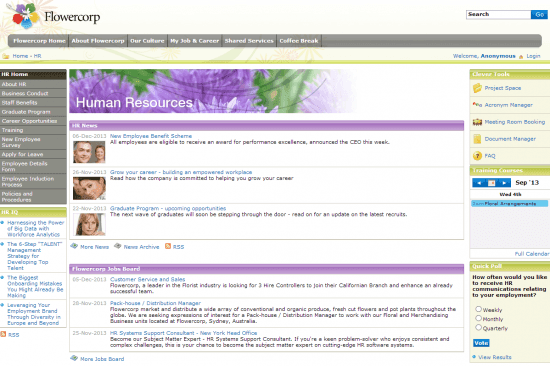This screenshot has height=366, width=550.
Task: Open Employee Induction Process sidebar item
Action: click(33, 181)
